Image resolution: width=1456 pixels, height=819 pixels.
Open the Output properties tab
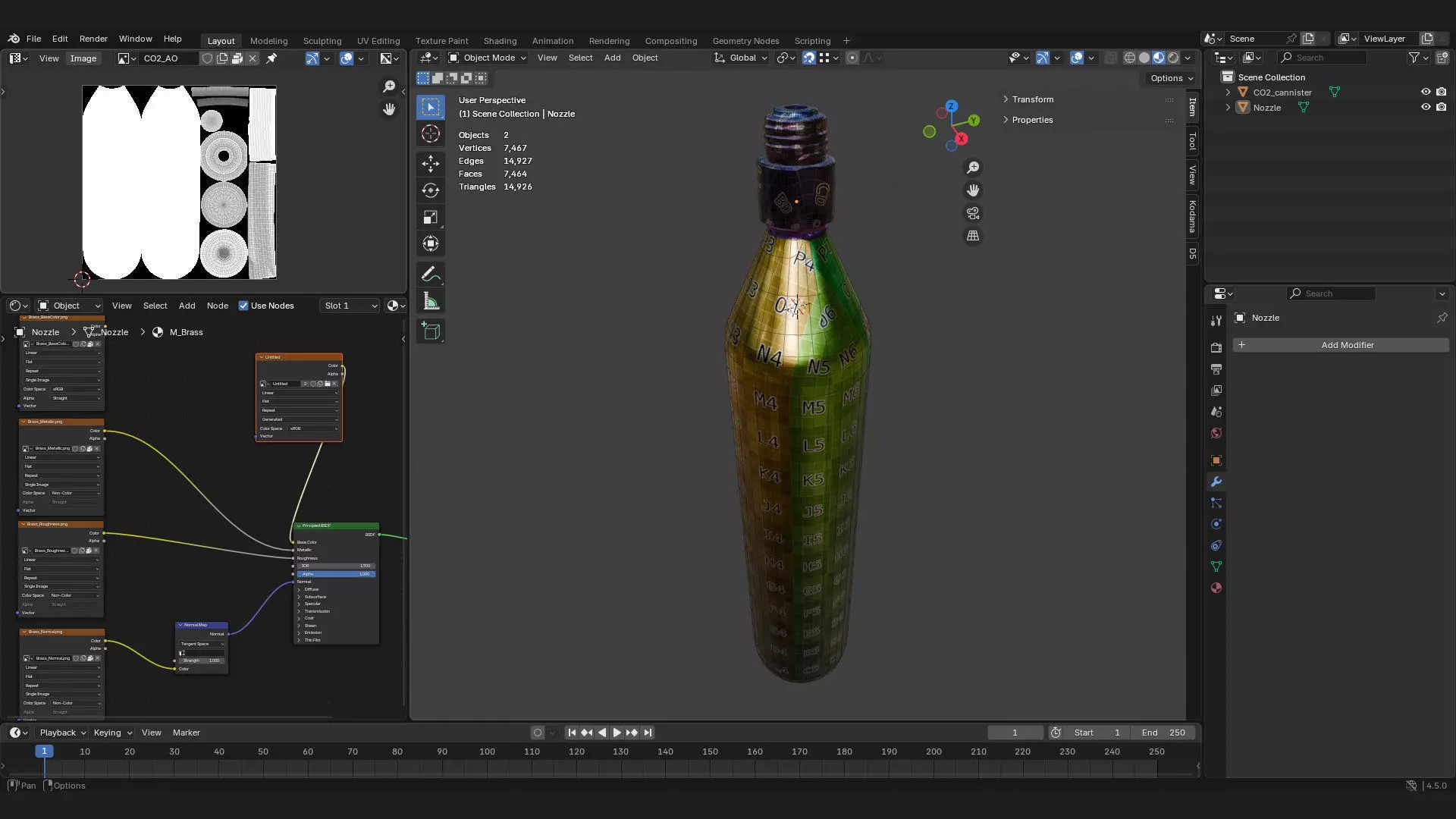pos(1216,369)
